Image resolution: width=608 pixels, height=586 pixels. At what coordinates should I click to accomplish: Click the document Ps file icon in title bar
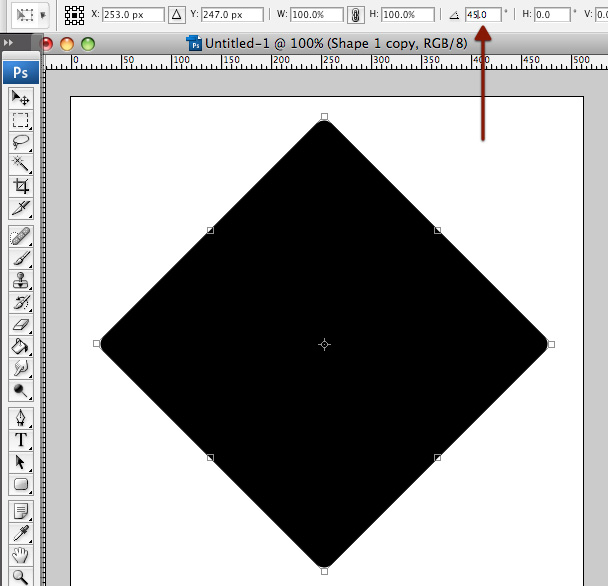click(x=194, y=43)
